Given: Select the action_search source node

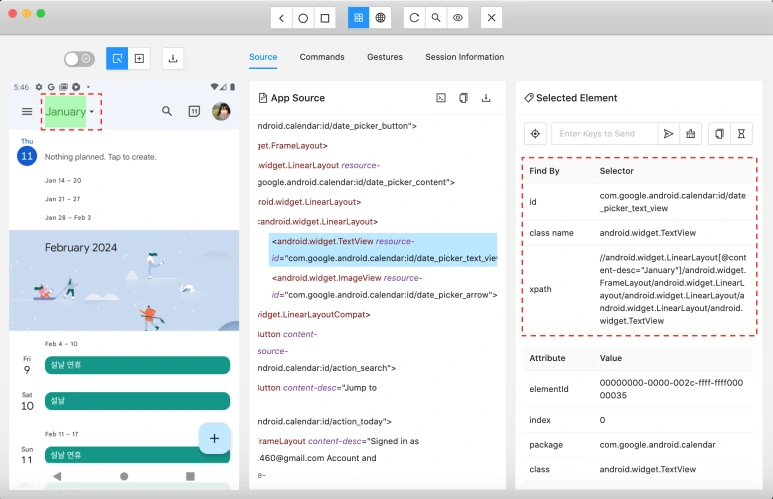Looking at the screenshot, I should pos(326,351).
